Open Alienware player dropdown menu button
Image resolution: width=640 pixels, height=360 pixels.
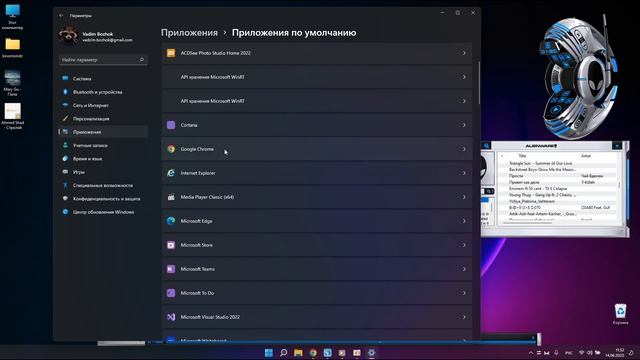point(617,146)
